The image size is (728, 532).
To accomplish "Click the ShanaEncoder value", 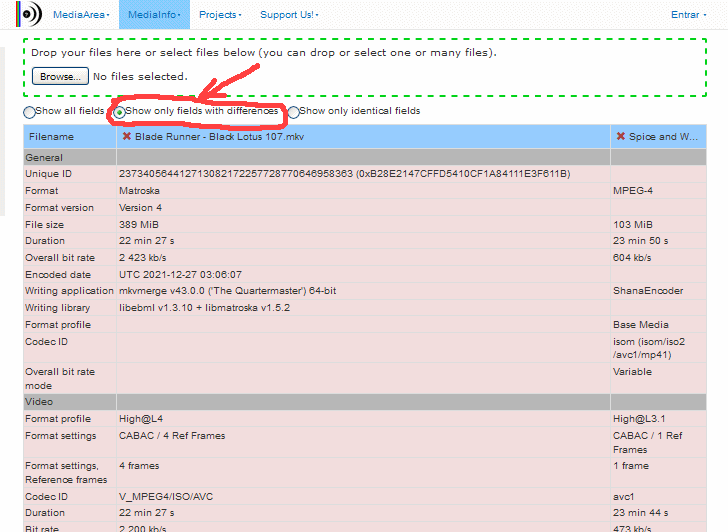I will pos(648,291).
